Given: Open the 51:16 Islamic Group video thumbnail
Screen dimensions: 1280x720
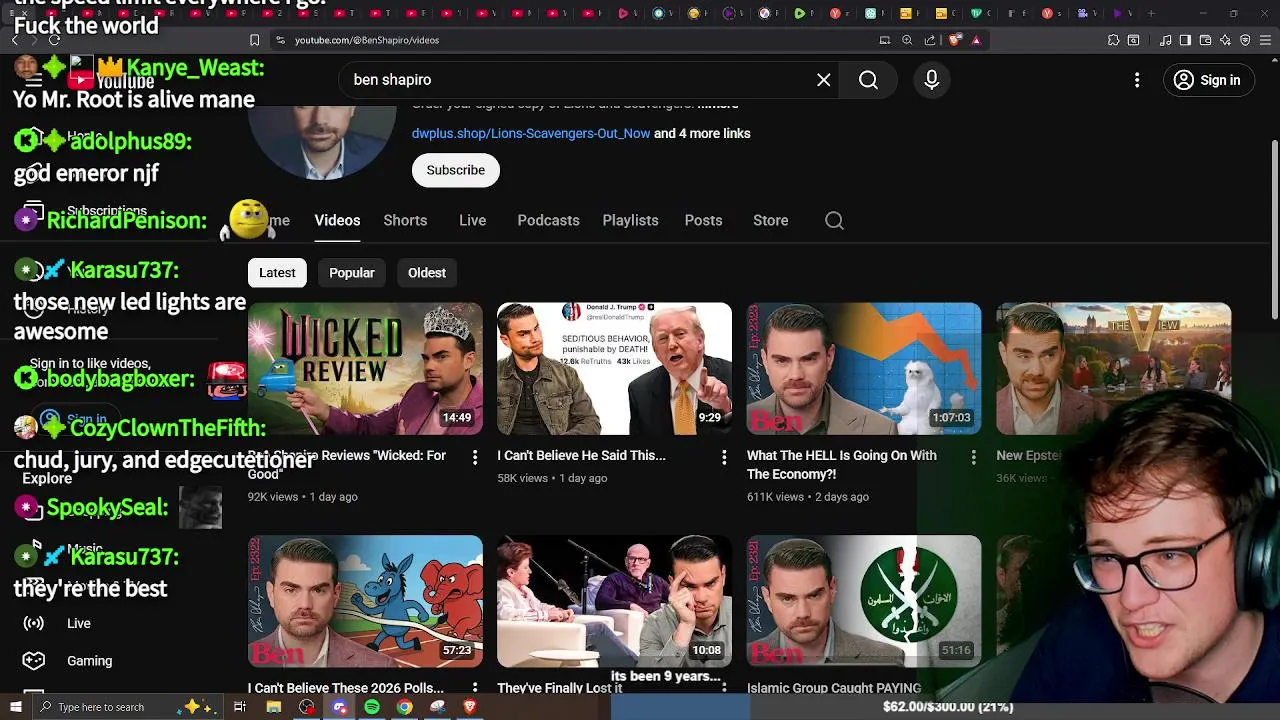Looking at the screenshot, I should coord(864,601).
